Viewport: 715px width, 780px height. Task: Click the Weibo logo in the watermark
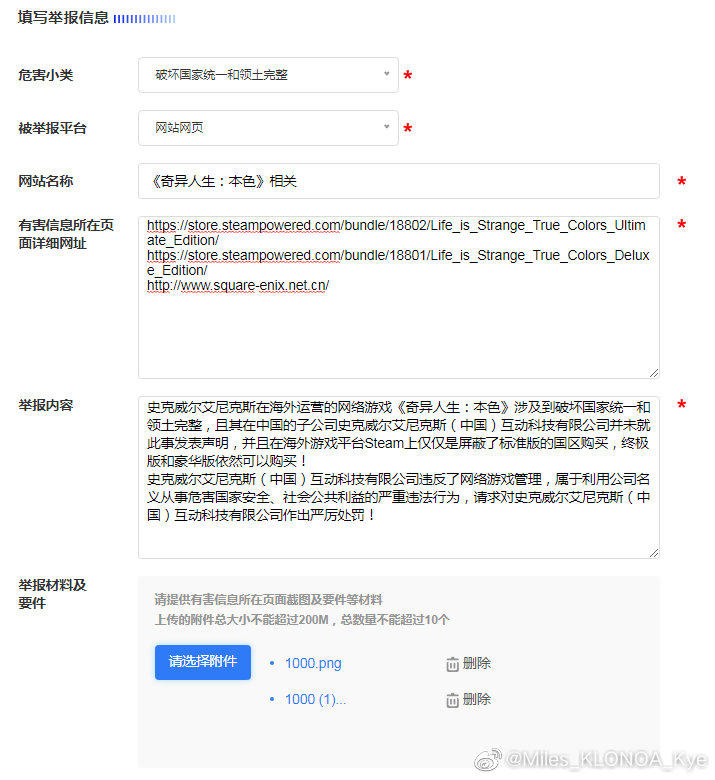point(487,761)
